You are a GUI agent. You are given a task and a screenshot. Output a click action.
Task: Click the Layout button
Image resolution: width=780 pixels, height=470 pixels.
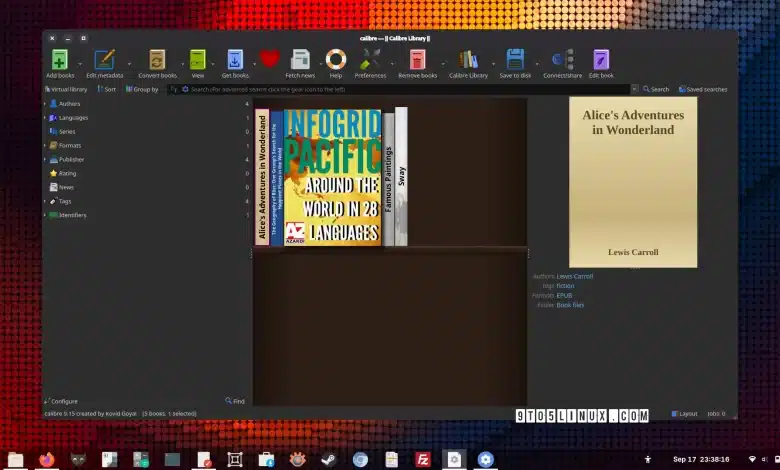684,414
